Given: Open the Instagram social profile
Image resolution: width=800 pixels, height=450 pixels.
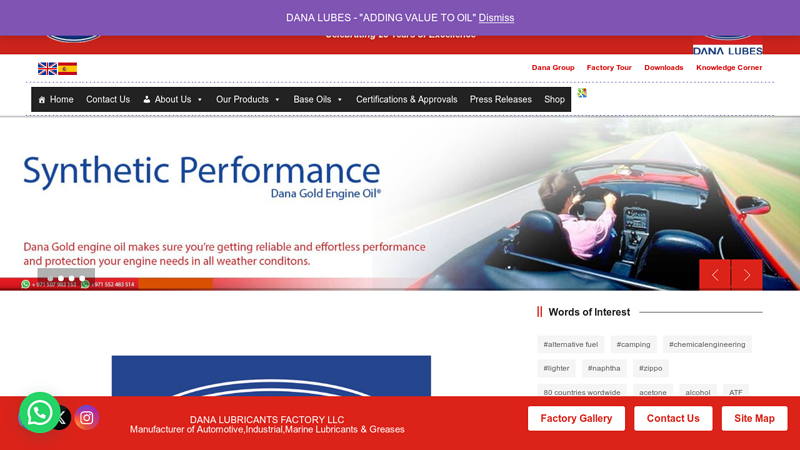Looking at the screenshot, I should [x=87, y=418].
